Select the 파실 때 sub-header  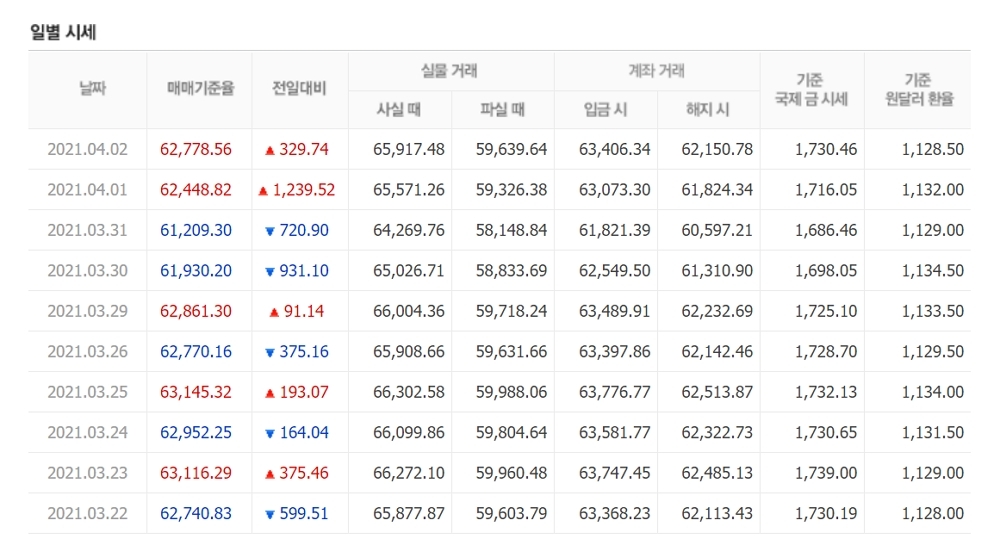[502, 110]
